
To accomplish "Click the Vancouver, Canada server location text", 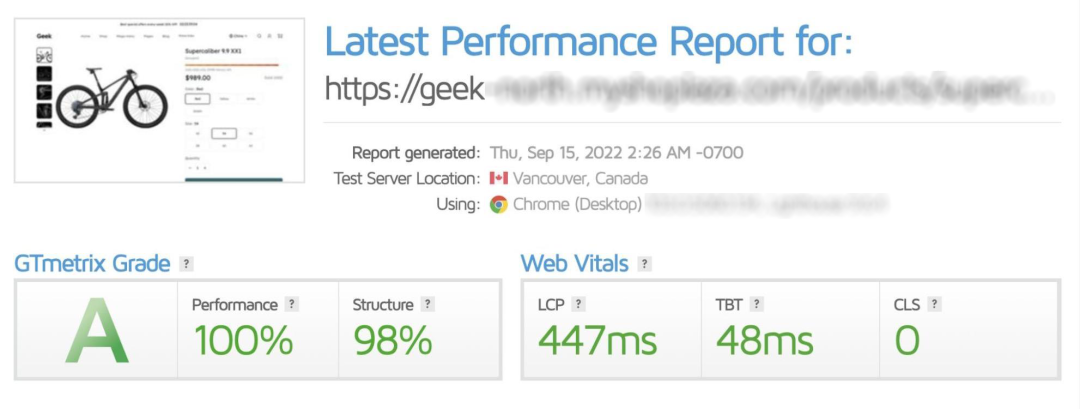I will point(581,178).
